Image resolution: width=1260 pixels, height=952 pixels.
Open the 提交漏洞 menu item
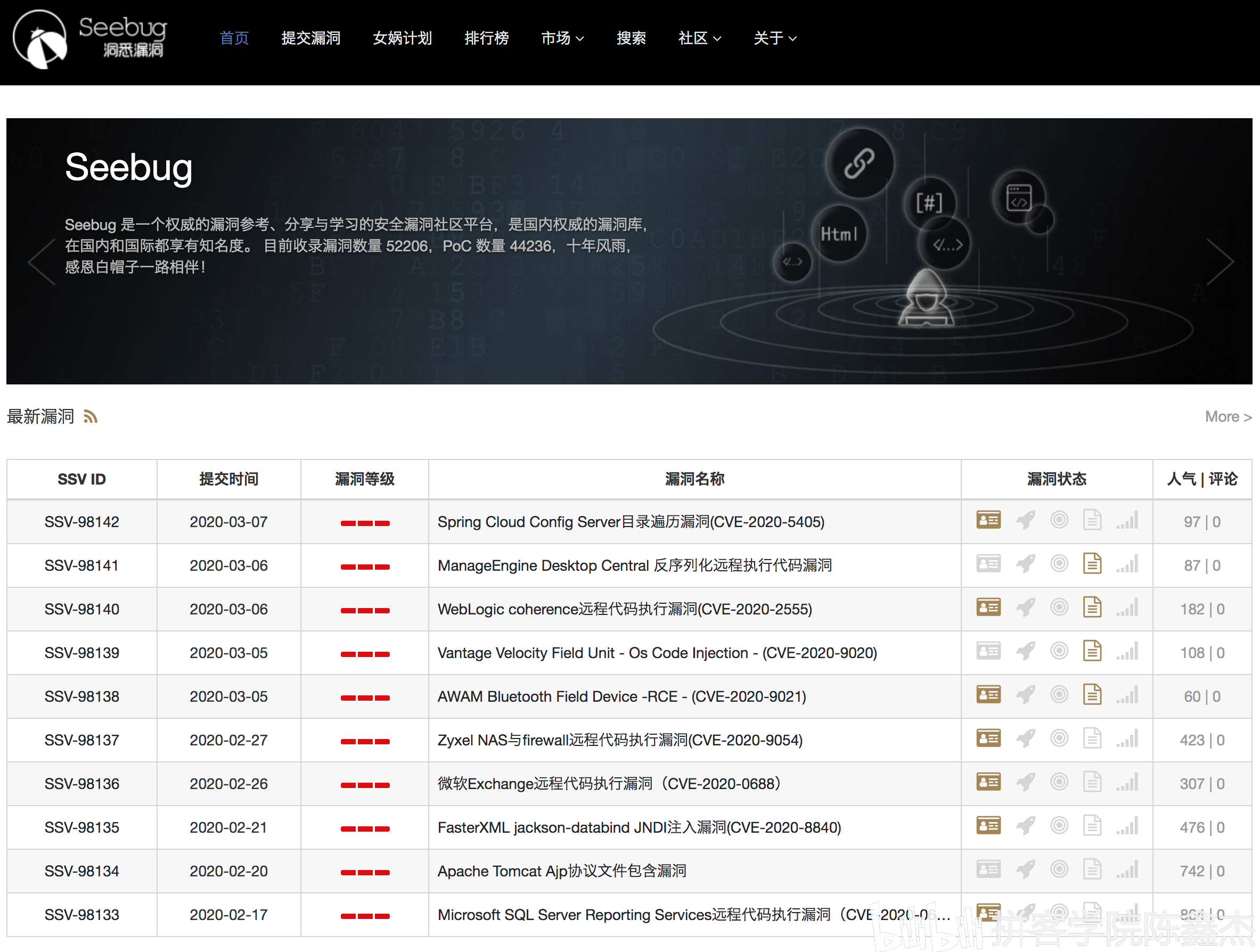point(310,38)
